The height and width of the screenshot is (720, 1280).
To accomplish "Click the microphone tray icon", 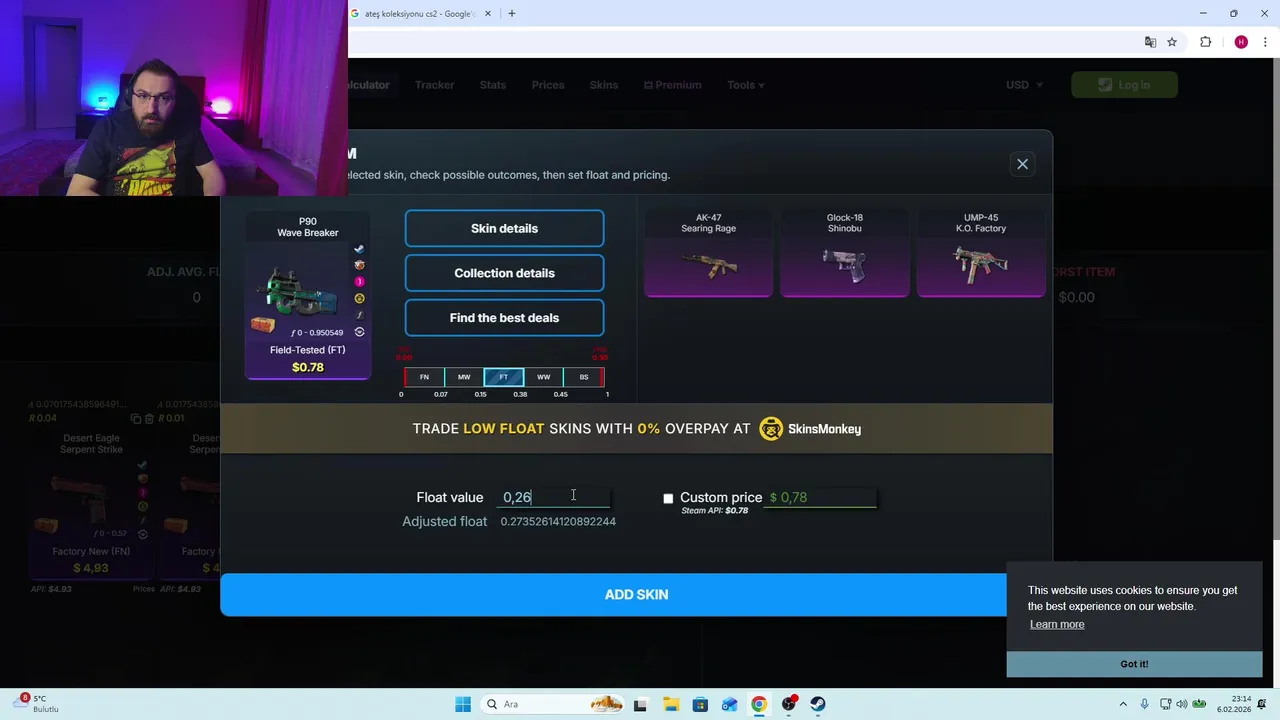I will 1144,704.
